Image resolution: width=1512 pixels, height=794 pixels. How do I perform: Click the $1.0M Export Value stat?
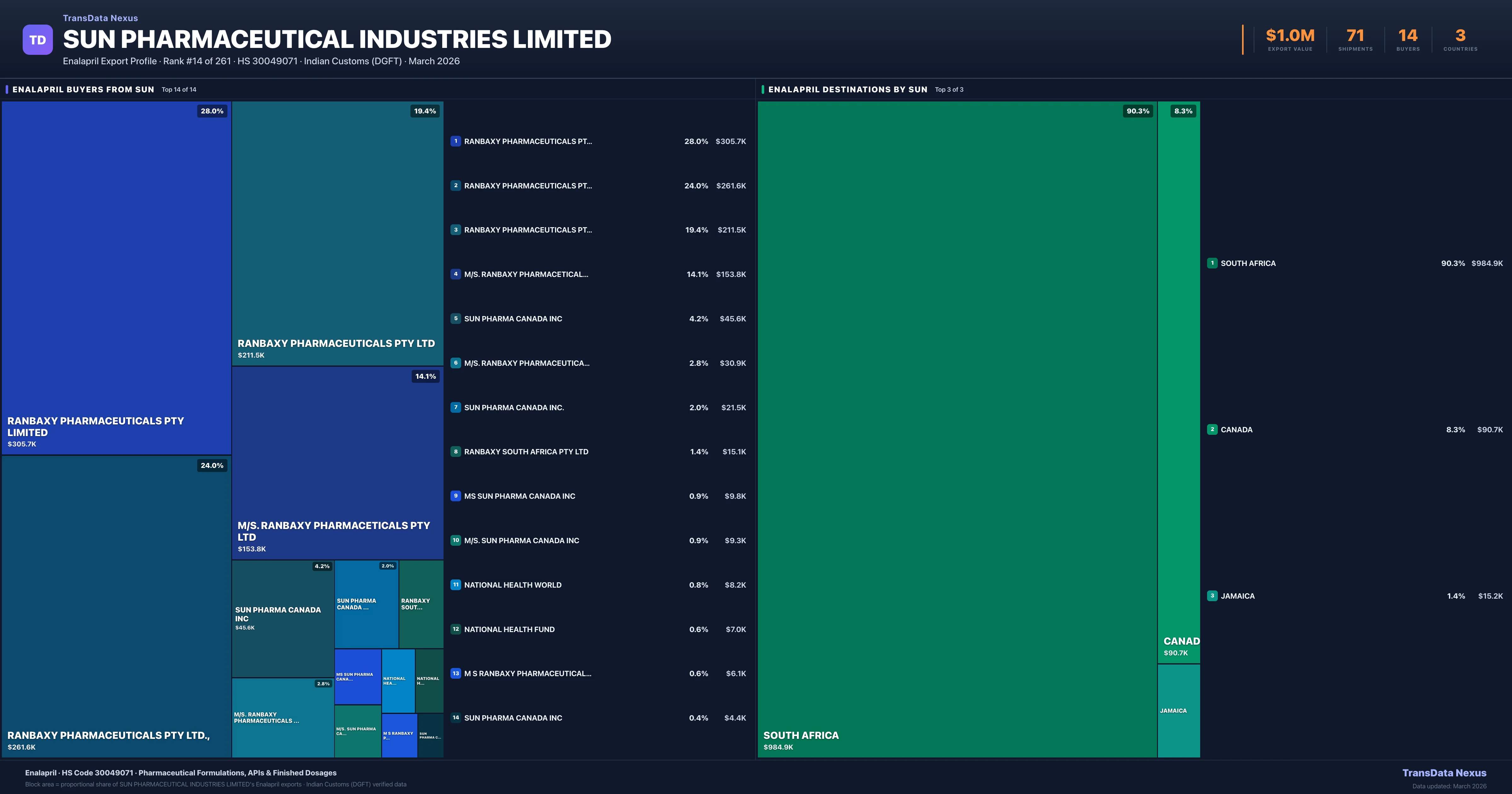1290,40
